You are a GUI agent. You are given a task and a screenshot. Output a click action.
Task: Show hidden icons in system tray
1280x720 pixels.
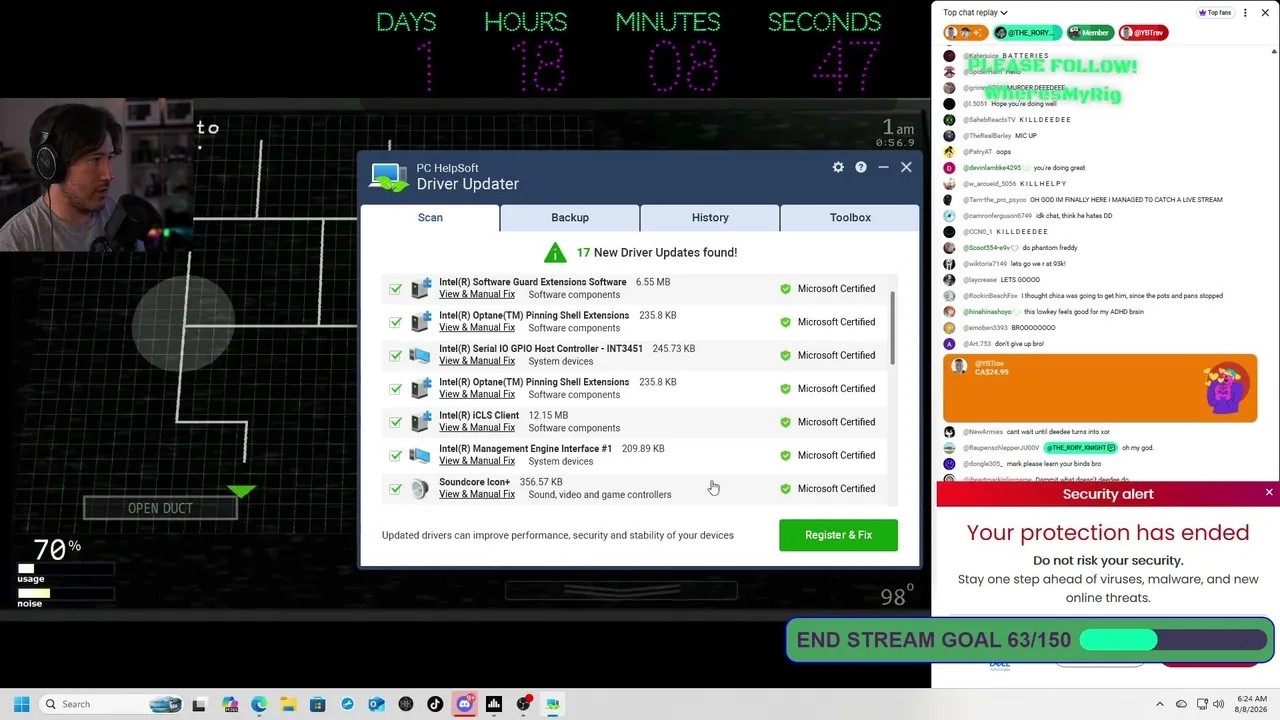(1160, 704)
